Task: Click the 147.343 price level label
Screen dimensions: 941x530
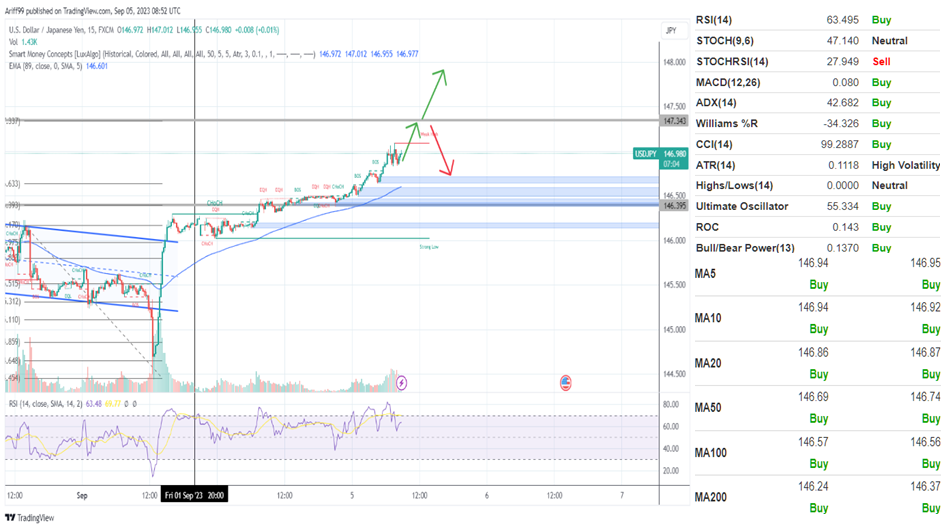Action: coord(673,121)
